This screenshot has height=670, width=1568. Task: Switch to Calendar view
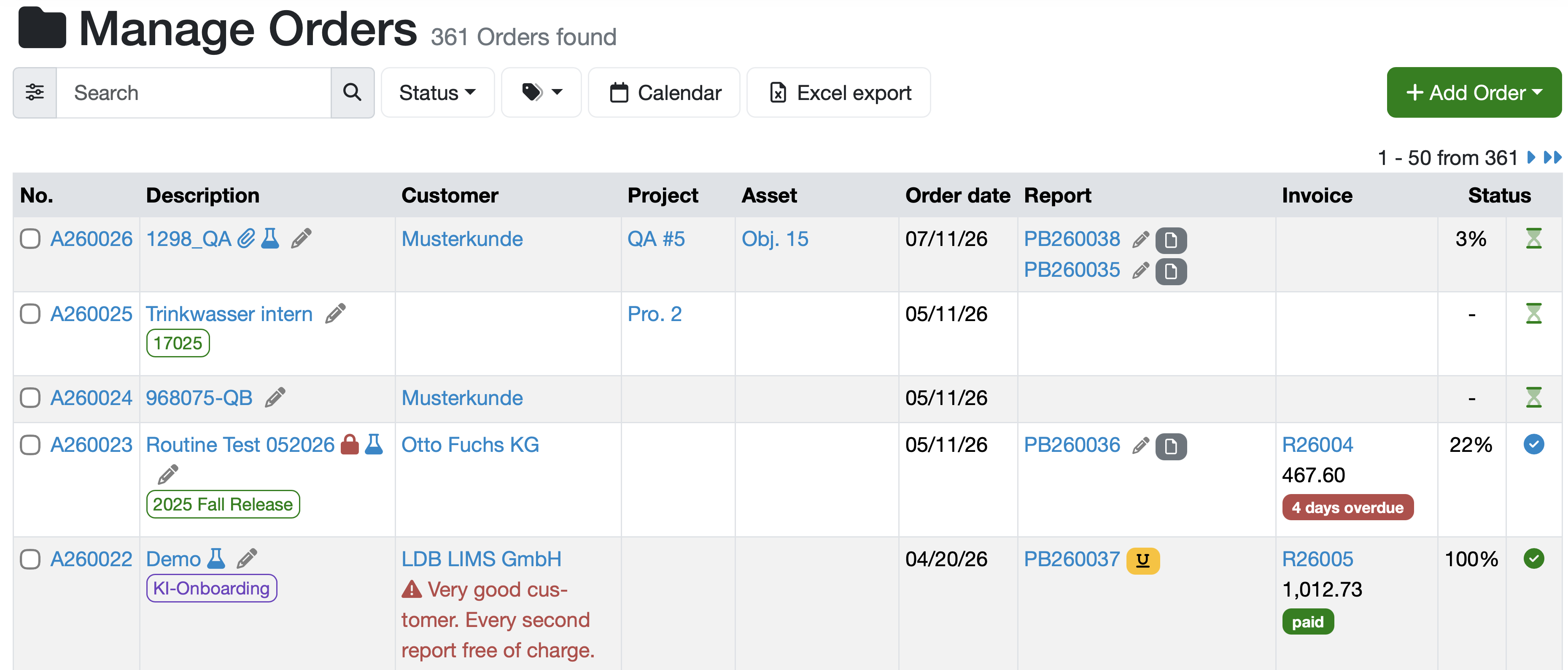click(x=664, y=92)
